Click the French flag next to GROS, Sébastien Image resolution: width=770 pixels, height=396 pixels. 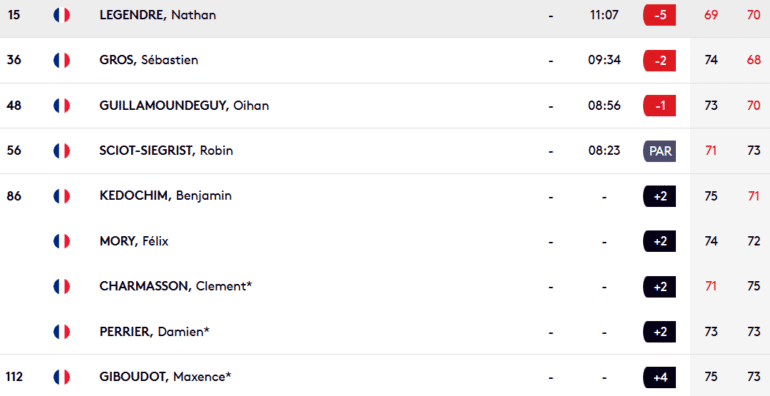(61, 60)
